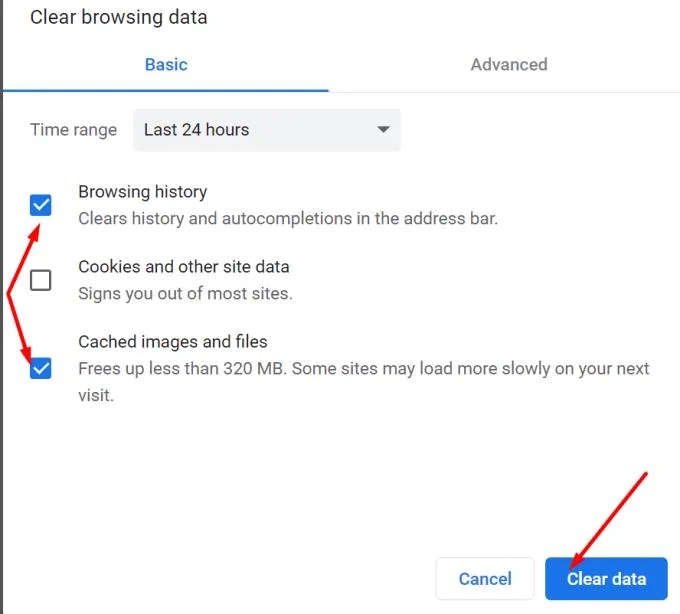Click the Cached images and files label
This screenshot has width=680, height=614.
pyautogui.click(x=173, y=341)
